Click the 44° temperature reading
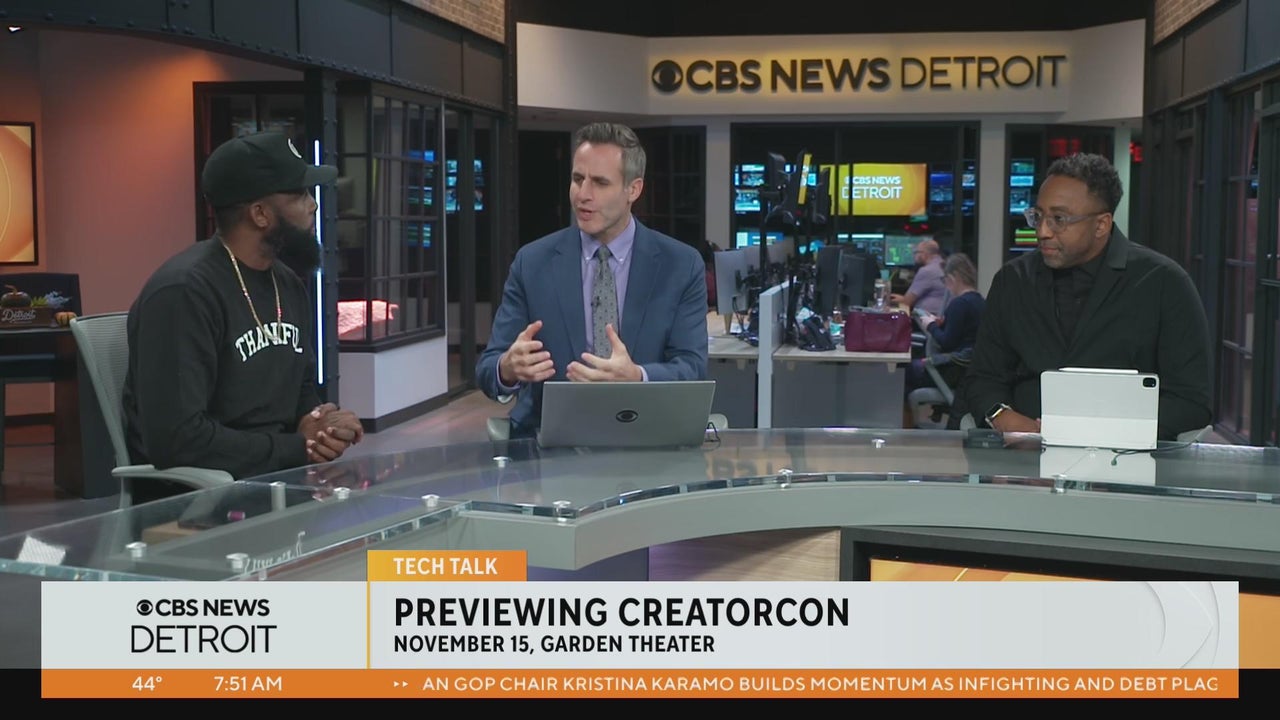1280x720 pixels. (x=147, y=684)
